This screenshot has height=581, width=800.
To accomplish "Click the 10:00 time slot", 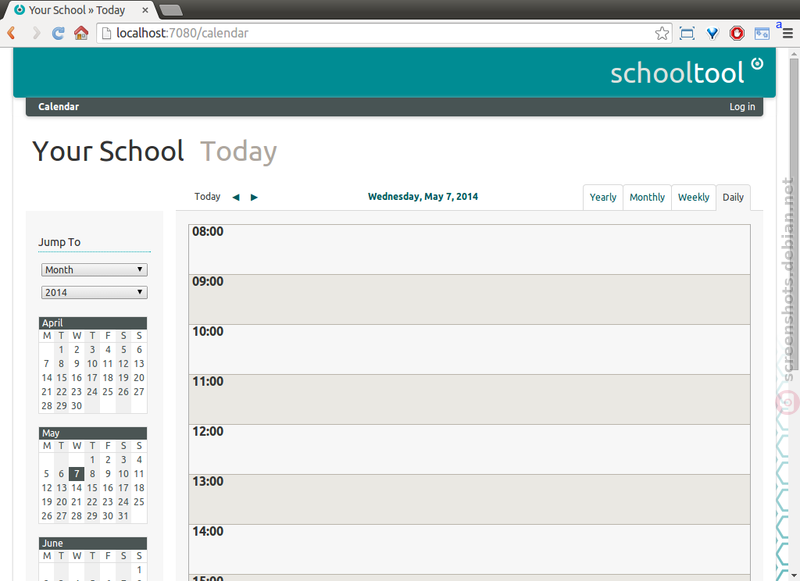I will tap(469, 349).
